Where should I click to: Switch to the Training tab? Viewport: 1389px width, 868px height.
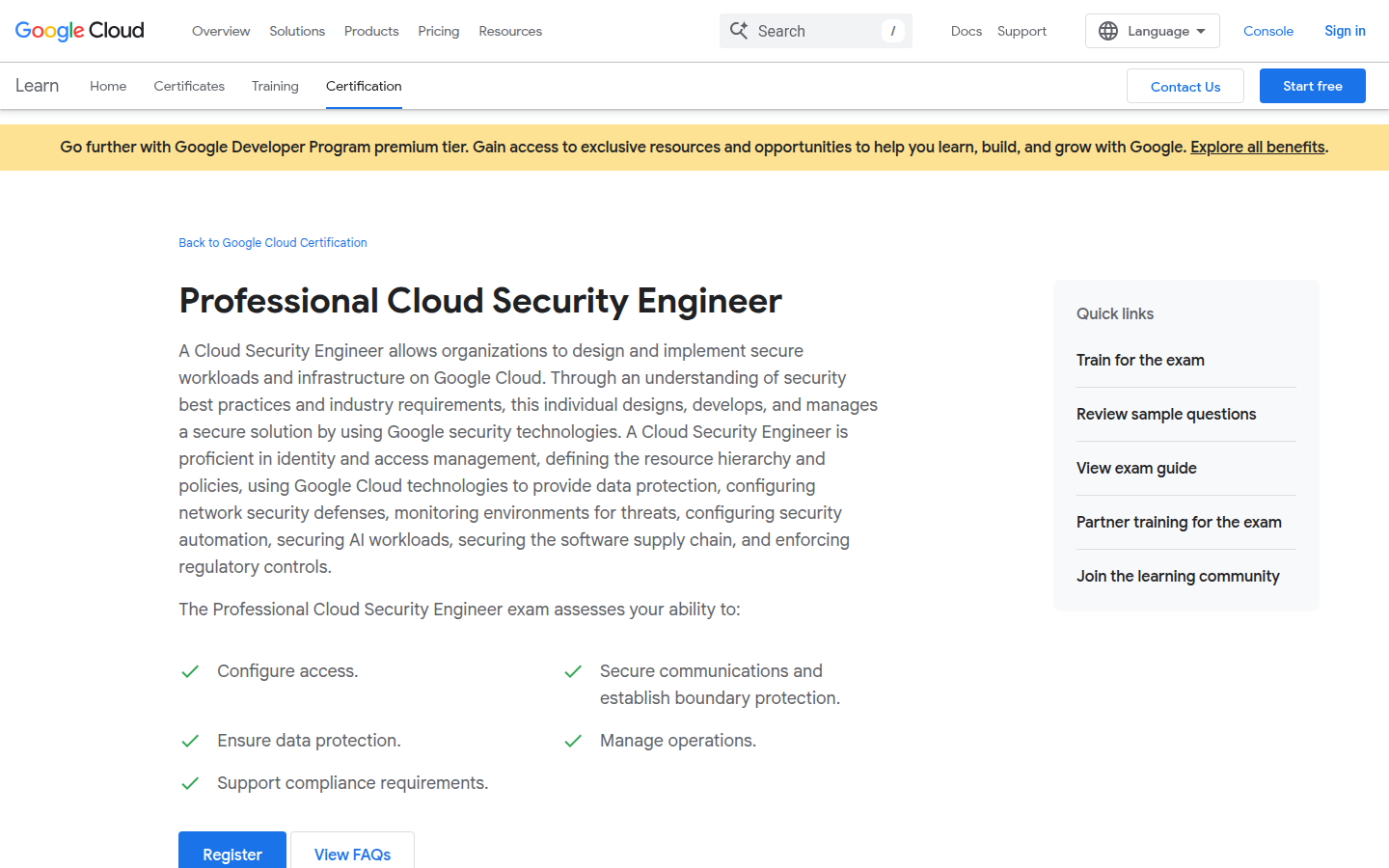275,86
